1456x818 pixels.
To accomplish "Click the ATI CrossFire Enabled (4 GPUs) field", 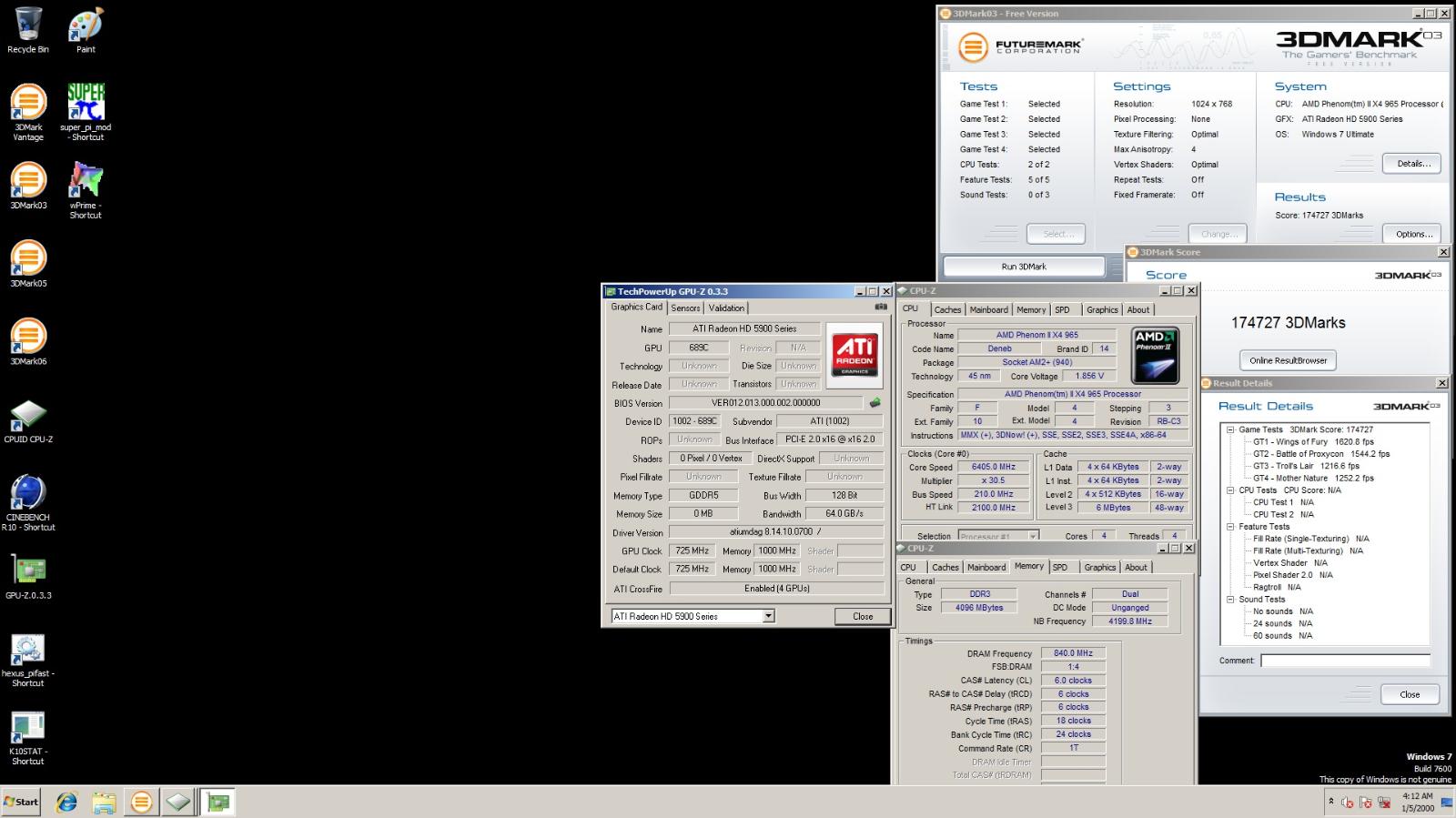I will (x=775, y=589).
